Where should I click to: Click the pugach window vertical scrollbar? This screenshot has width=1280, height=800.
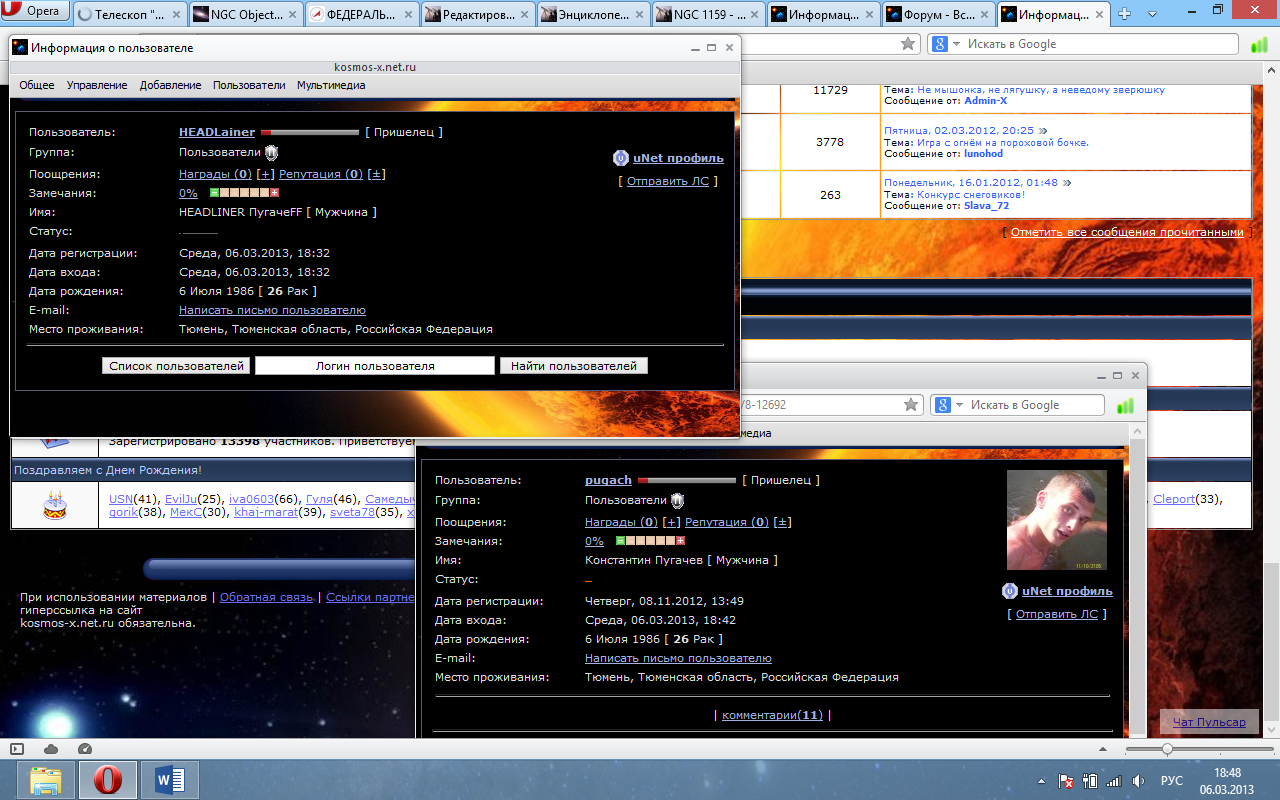(x=1138, y=580)
